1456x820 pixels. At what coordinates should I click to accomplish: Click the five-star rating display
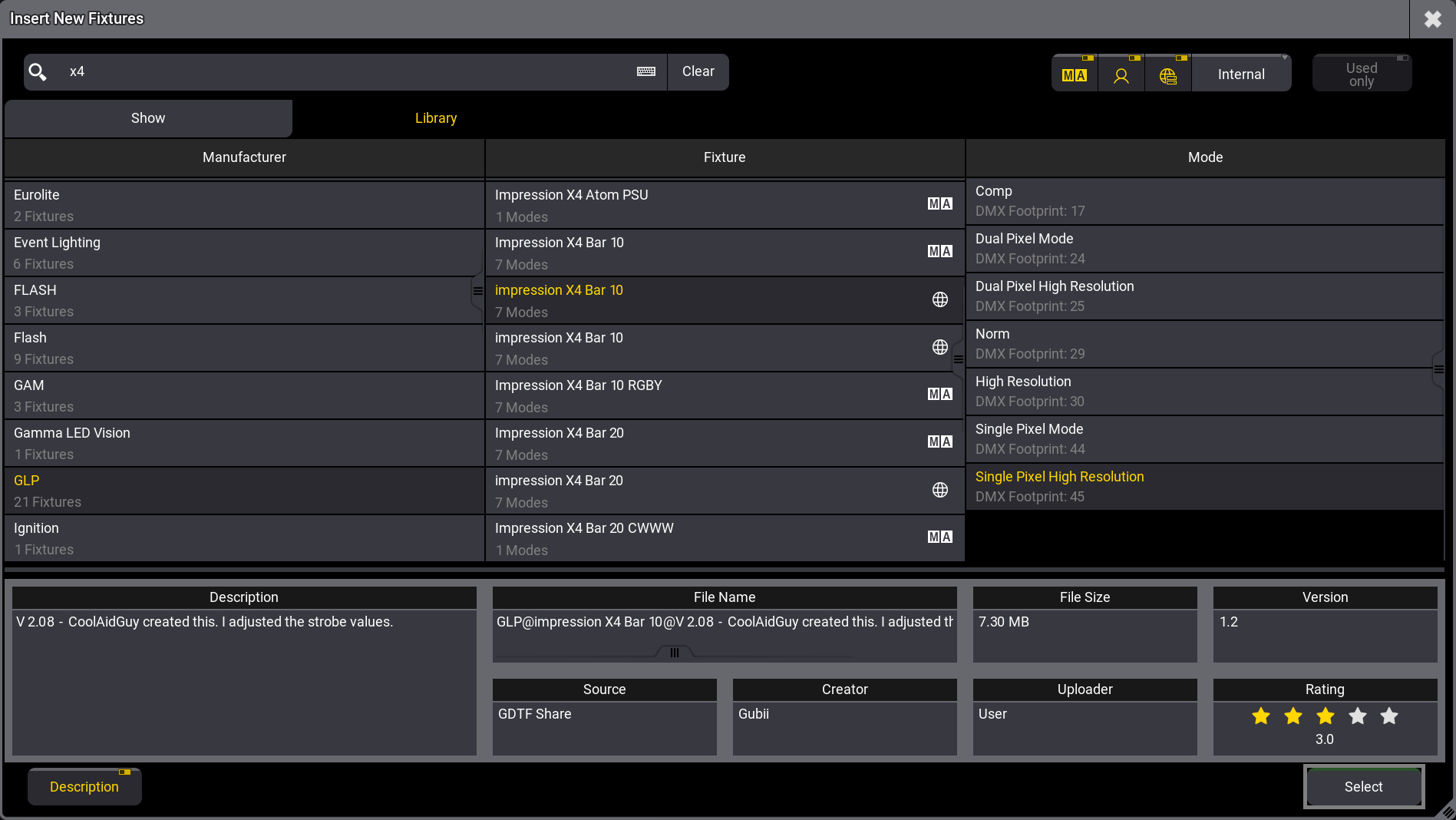point(1324,716)
